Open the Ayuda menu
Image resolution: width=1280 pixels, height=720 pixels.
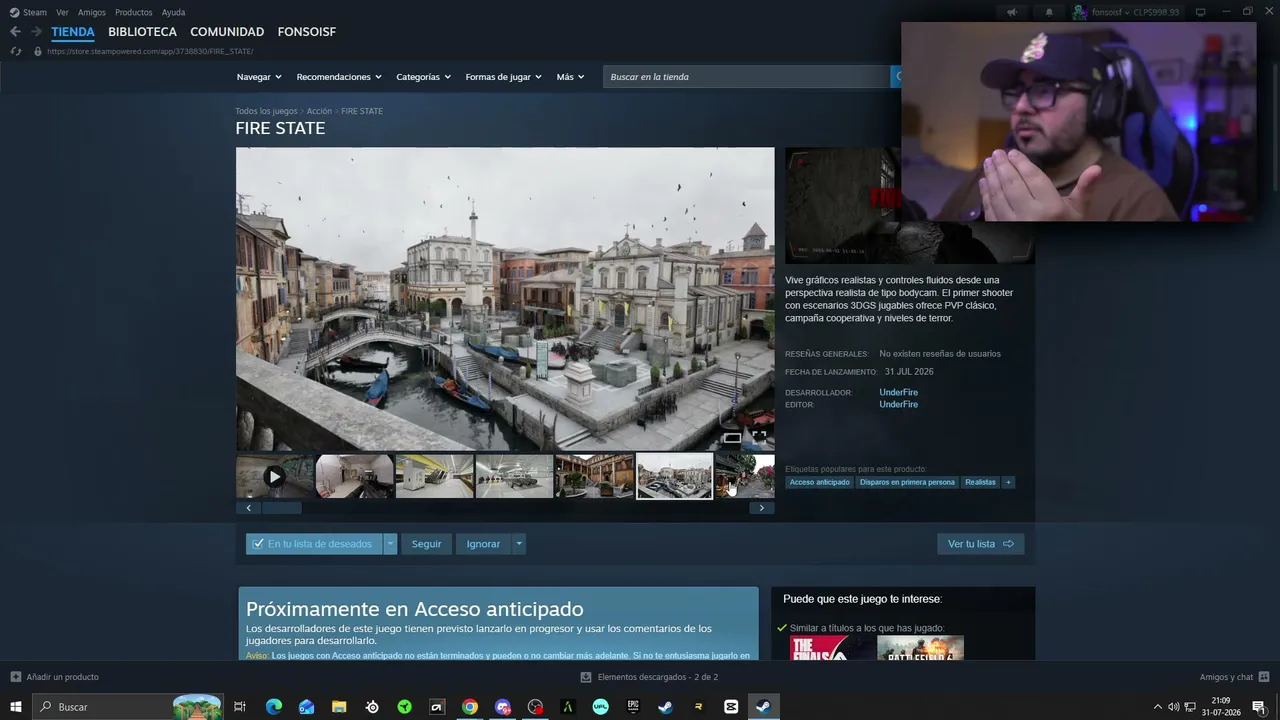[173, 12]
